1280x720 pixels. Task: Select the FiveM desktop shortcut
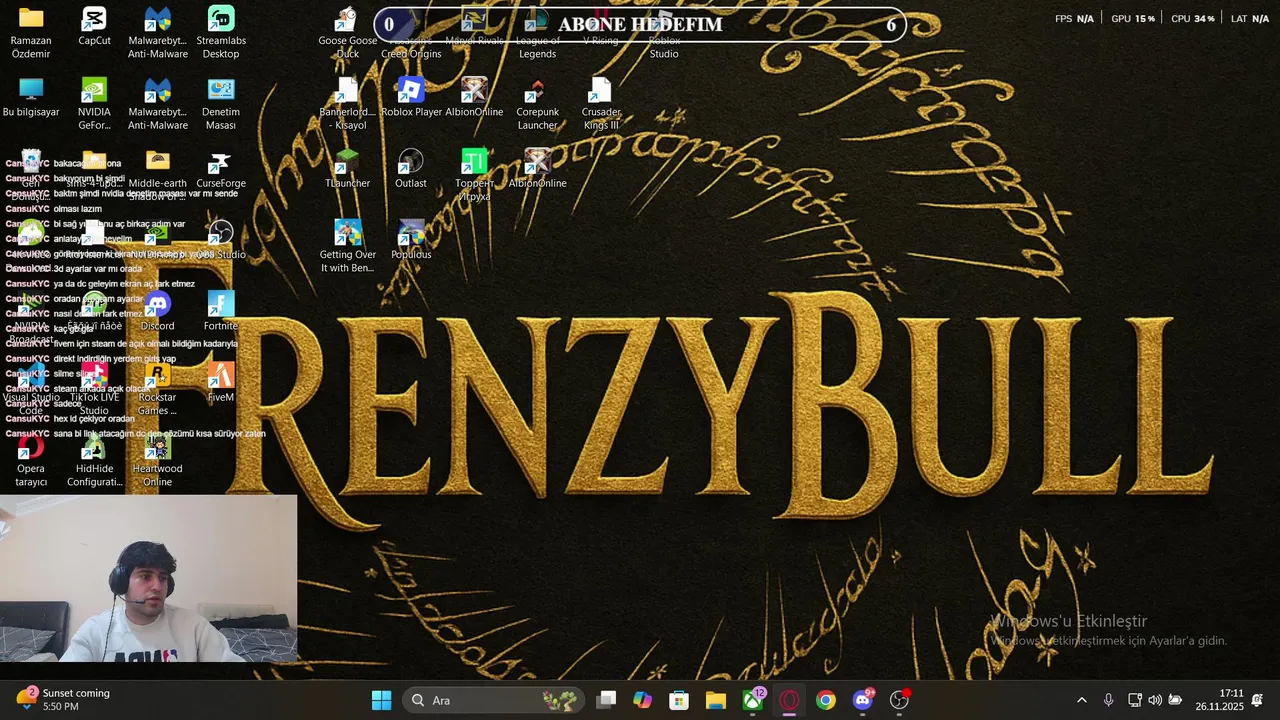coord(221,383)
